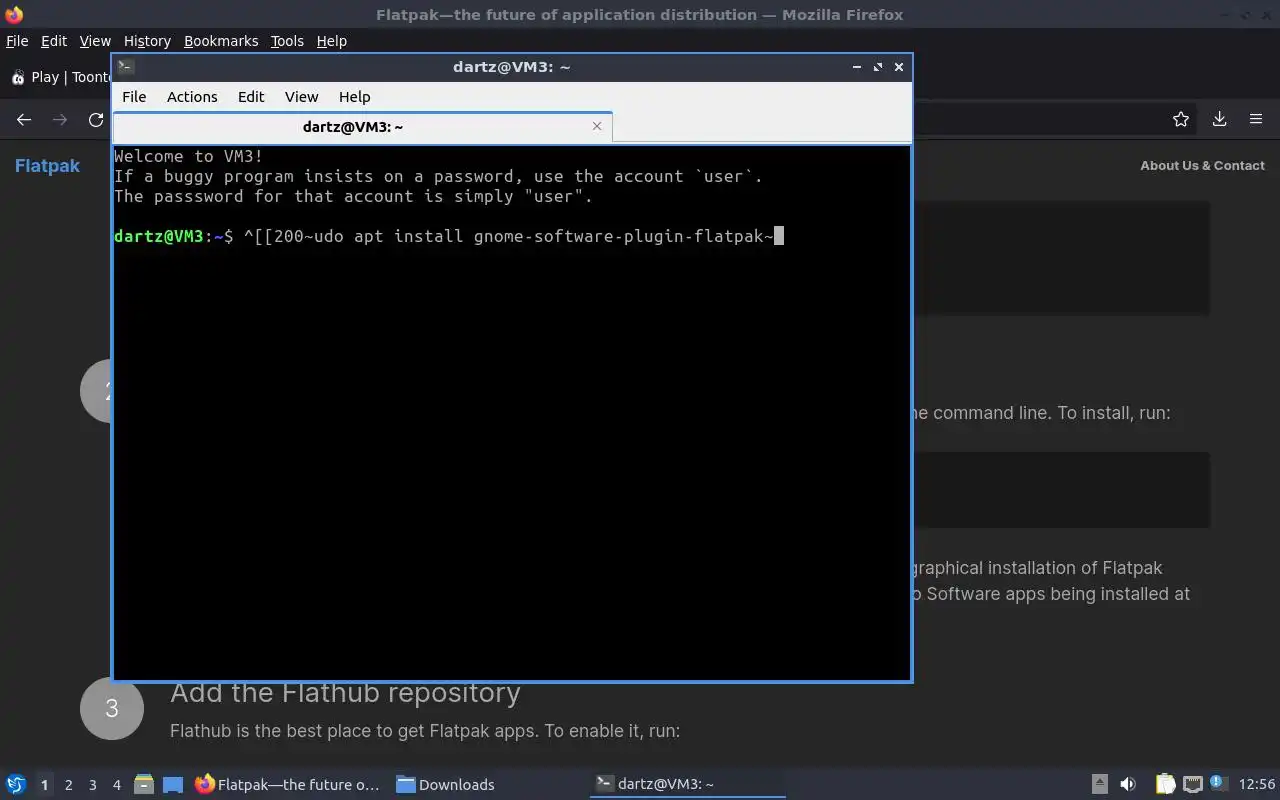Switch to workspace 1
The image size is (1280, 800).
(x=44, y=785)
